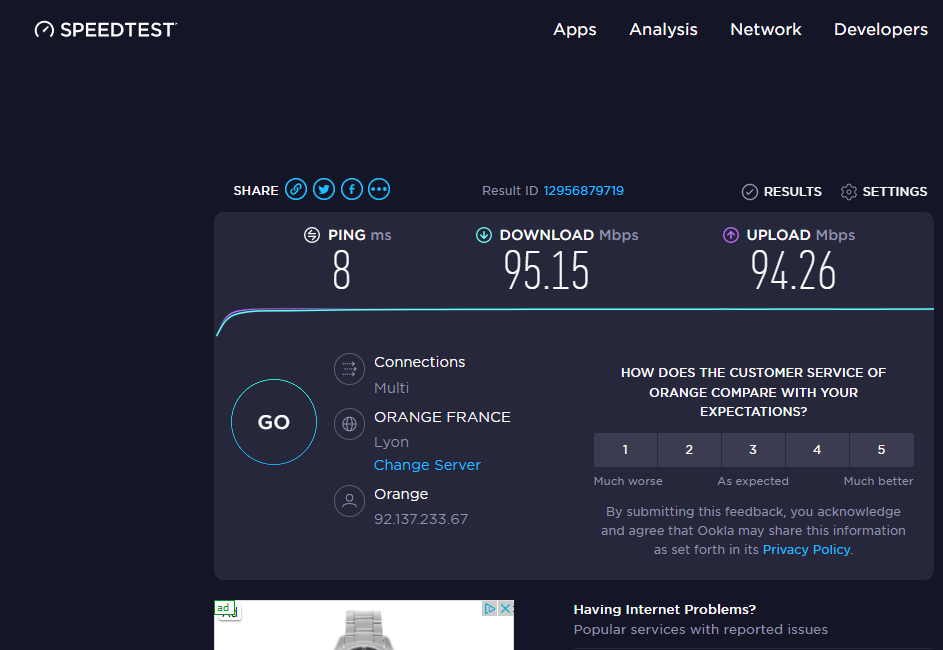Start the test with GO button
The width and height of the screenshot is (943, 650).
[274, 422]
